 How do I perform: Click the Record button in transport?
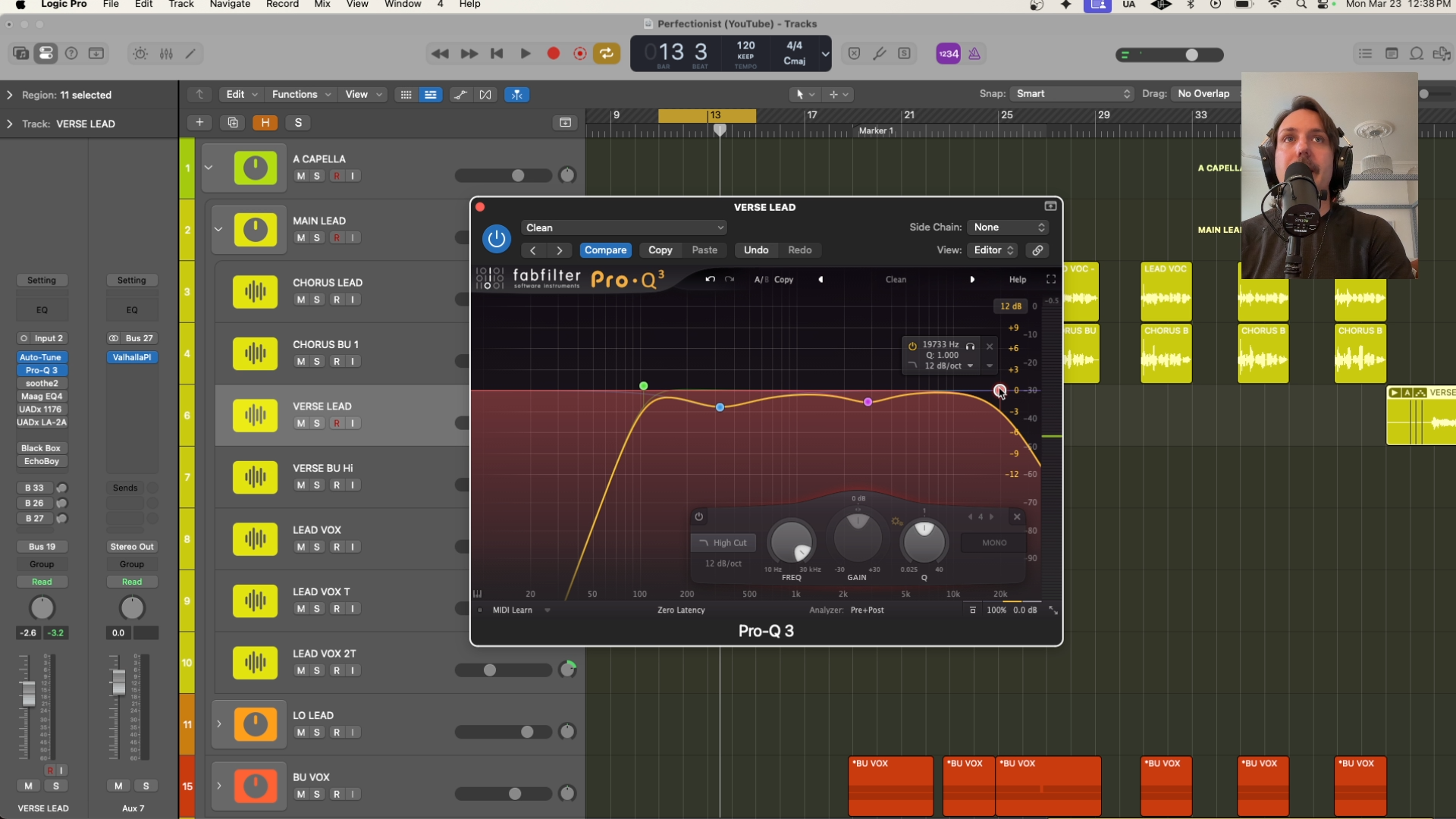click(554, 54)
